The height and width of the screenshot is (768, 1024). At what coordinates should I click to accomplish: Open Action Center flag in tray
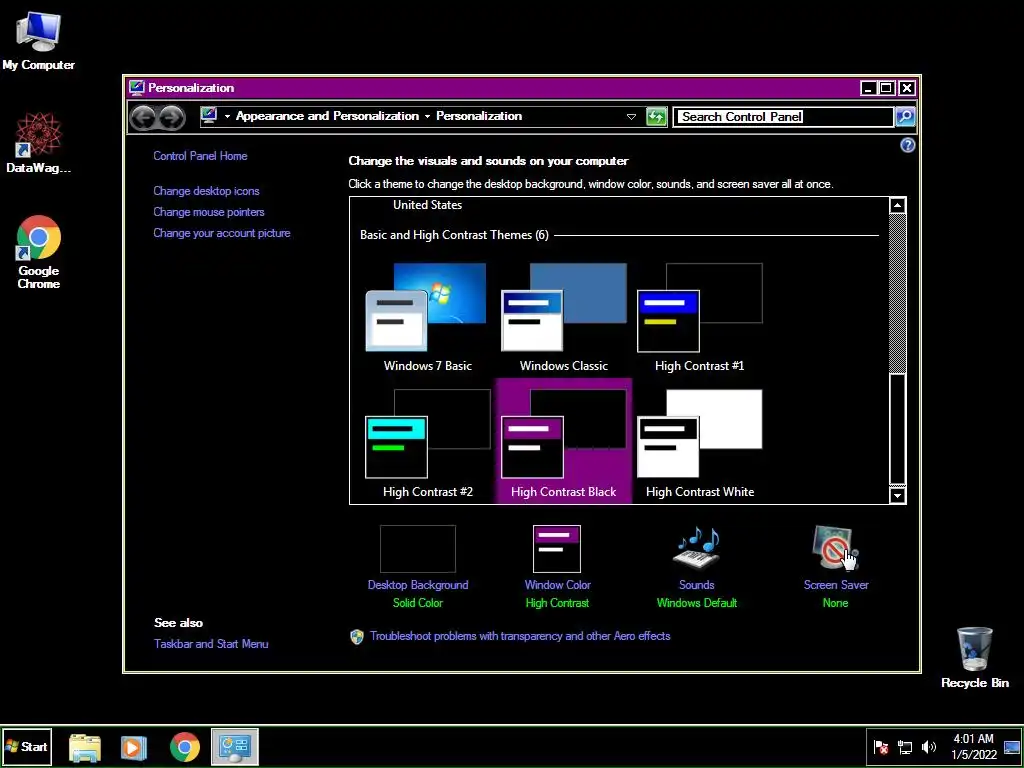pos(881,747)
